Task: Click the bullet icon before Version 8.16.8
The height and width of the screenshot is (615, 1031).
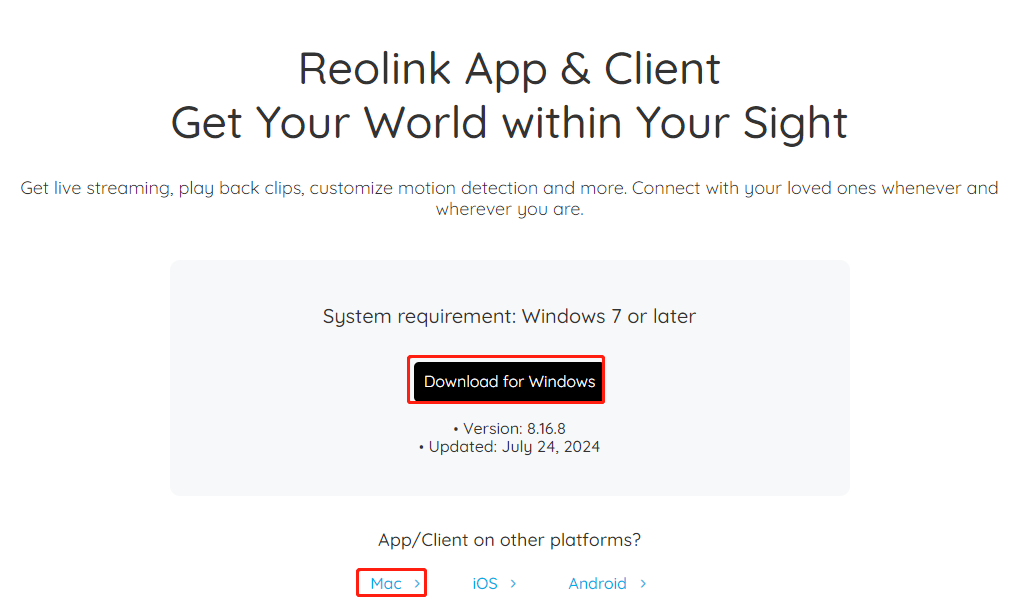Action: pyautogui.click(x=456, y=428)
